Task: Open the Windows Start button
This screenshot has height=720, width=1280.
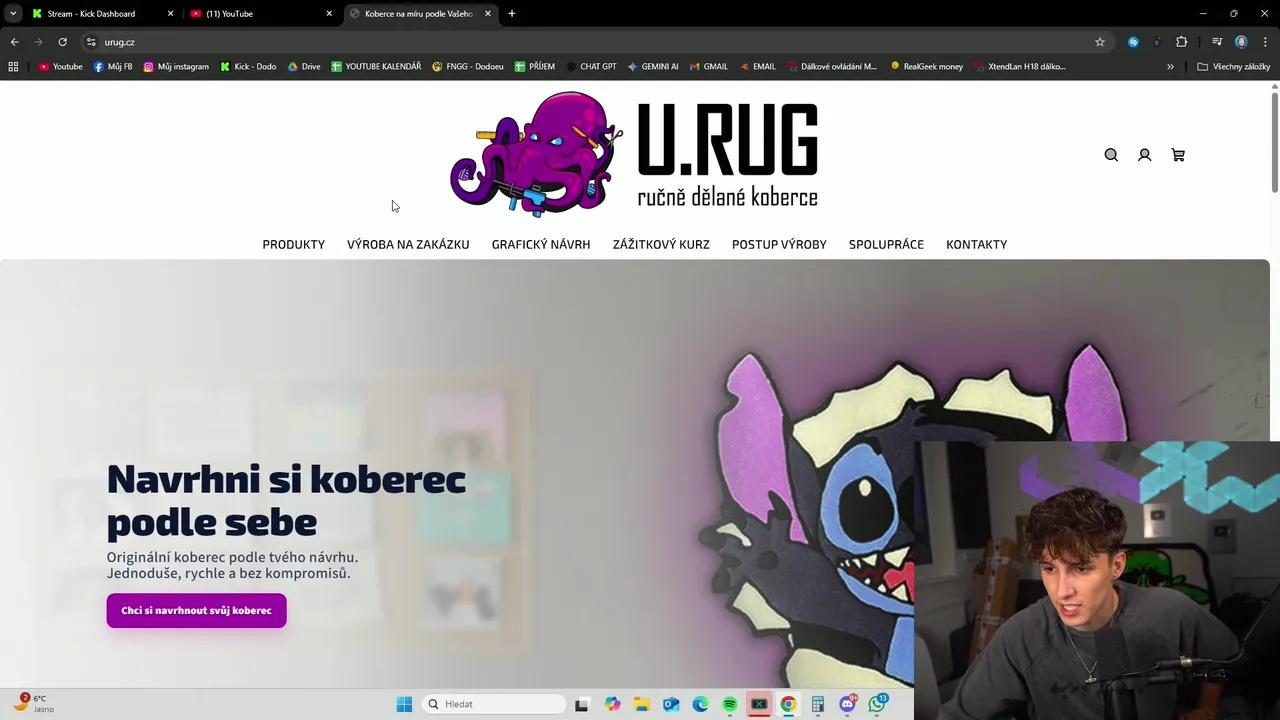Action: click(404, 704)
